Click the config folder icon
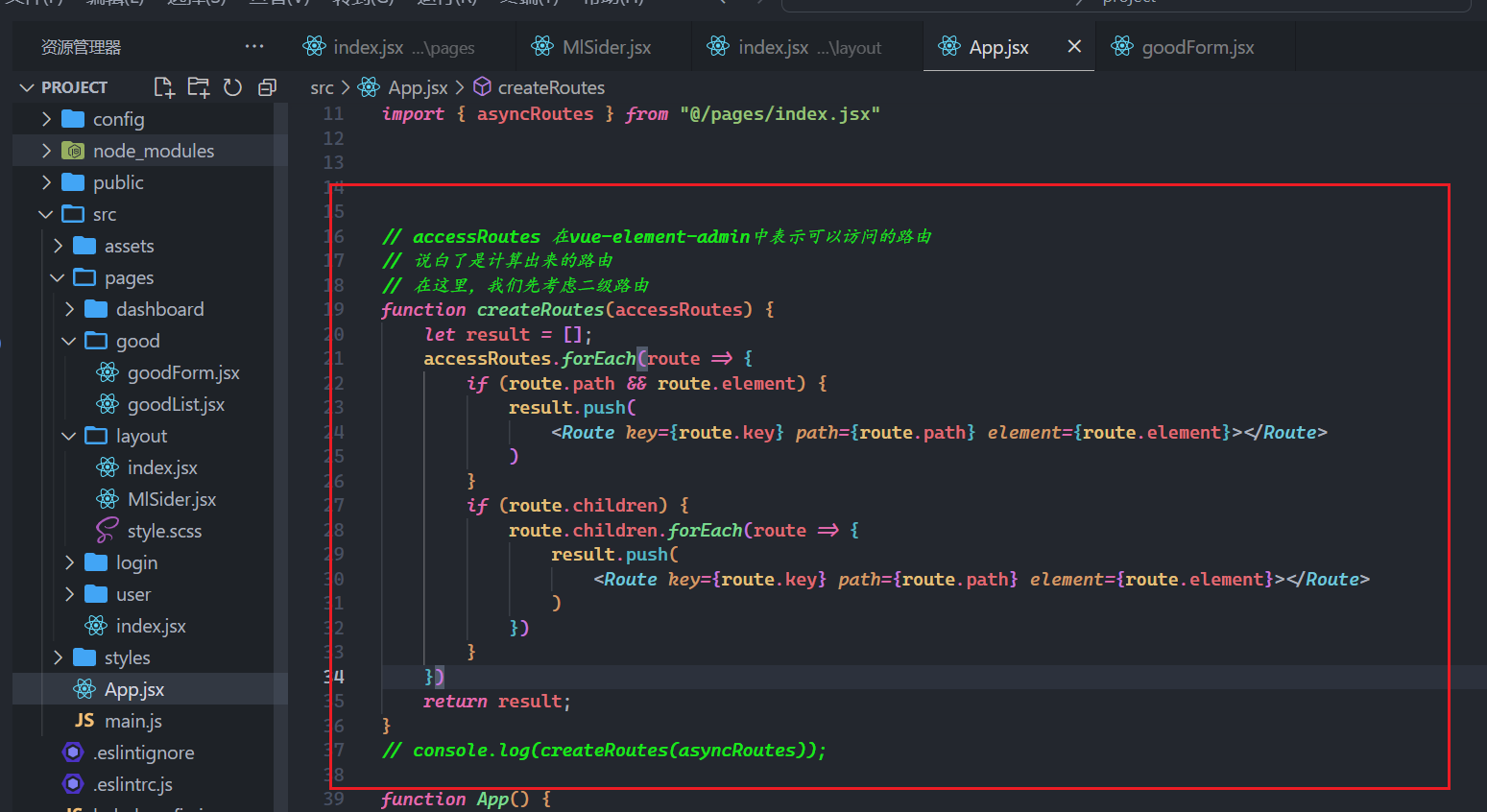This screenshot has width=1487, height=812. pyautogui.click(x=73, y=119)
